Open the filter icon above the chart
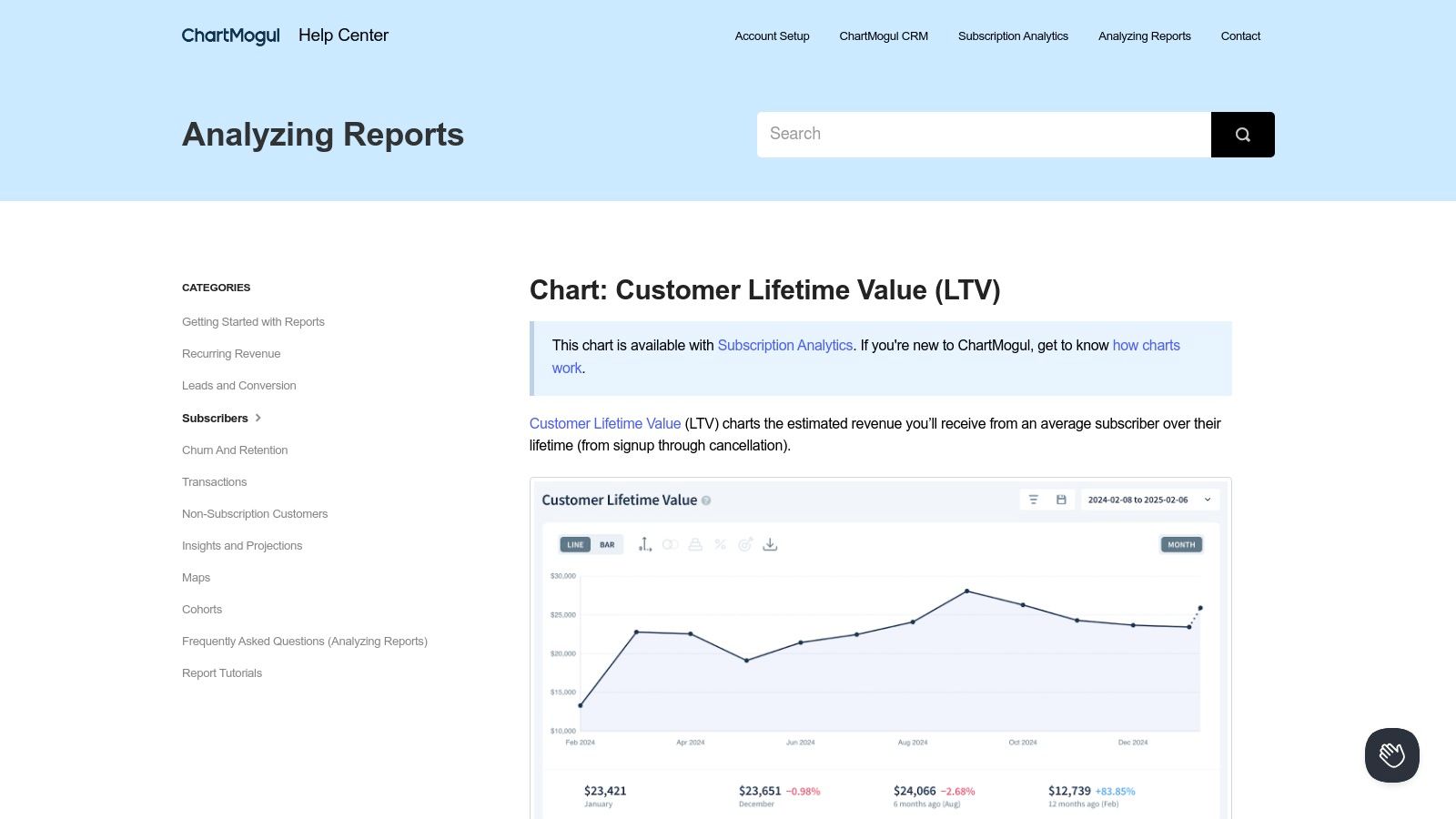Image resolution: width=1456 pixels, height=819 pixels. click(1035, 500)
